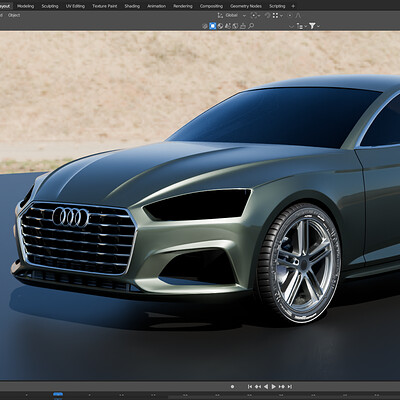Image resolution: width=400 pixels, height=400 pixels.
Task: Toggle auto keying record dot
Action: [232, 387]
